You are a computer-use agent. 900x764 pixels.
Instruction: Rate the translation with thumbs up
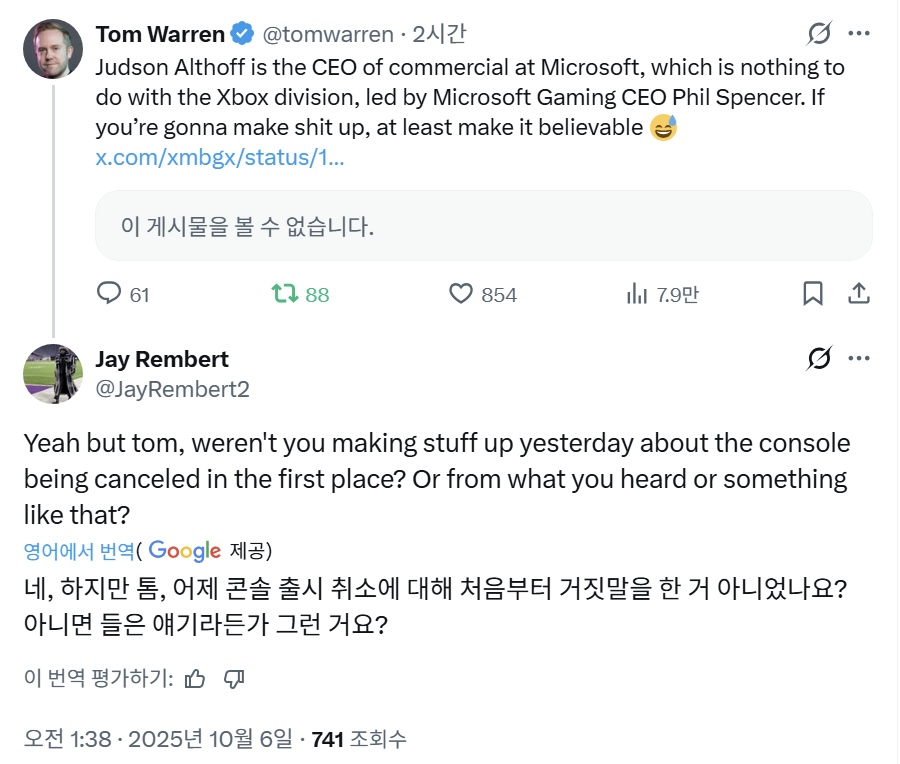[196, 679]
